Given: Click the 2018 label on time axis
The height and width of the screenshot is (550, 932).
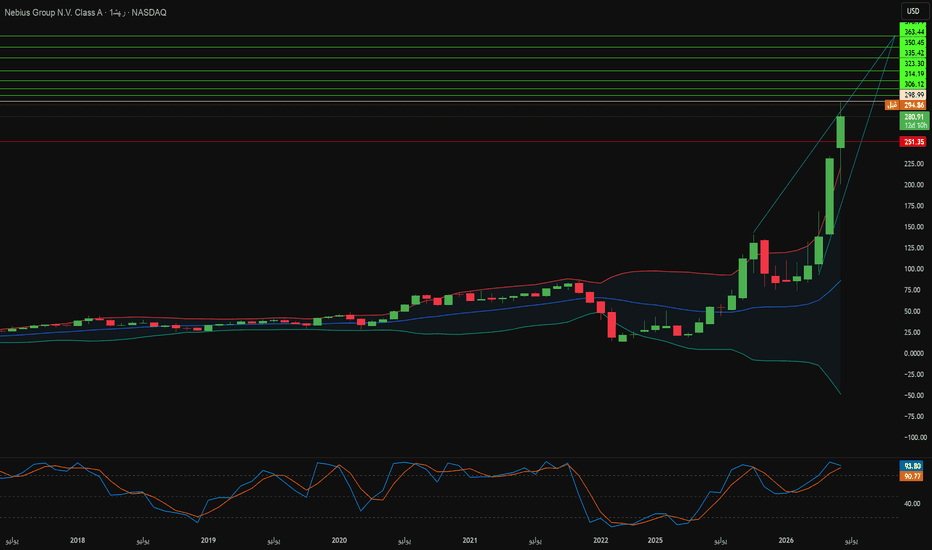Looking at the screenshot, I should tap(77, 540).
